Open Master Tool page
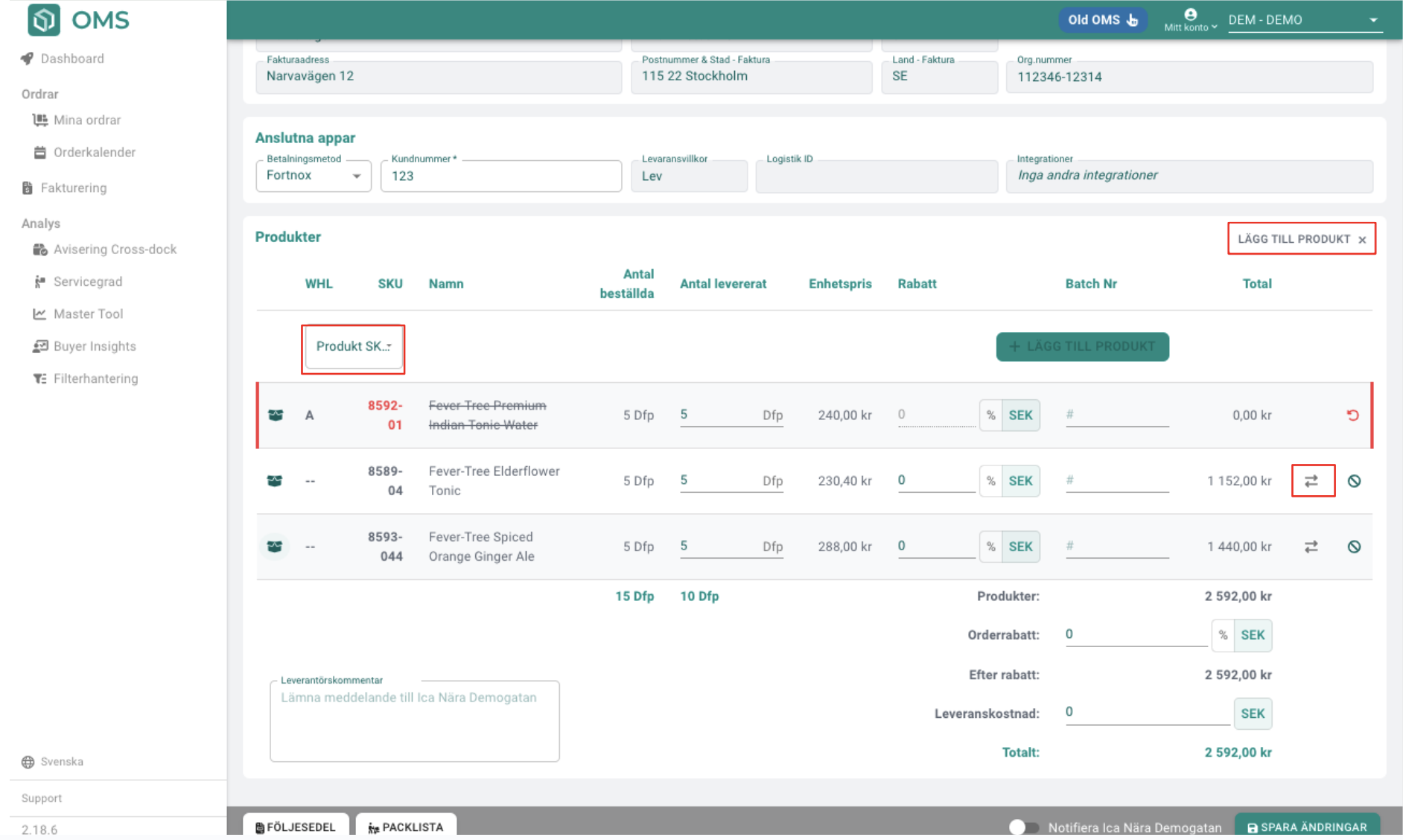This screenshot has height=840, width=1403. pos(88,314)
